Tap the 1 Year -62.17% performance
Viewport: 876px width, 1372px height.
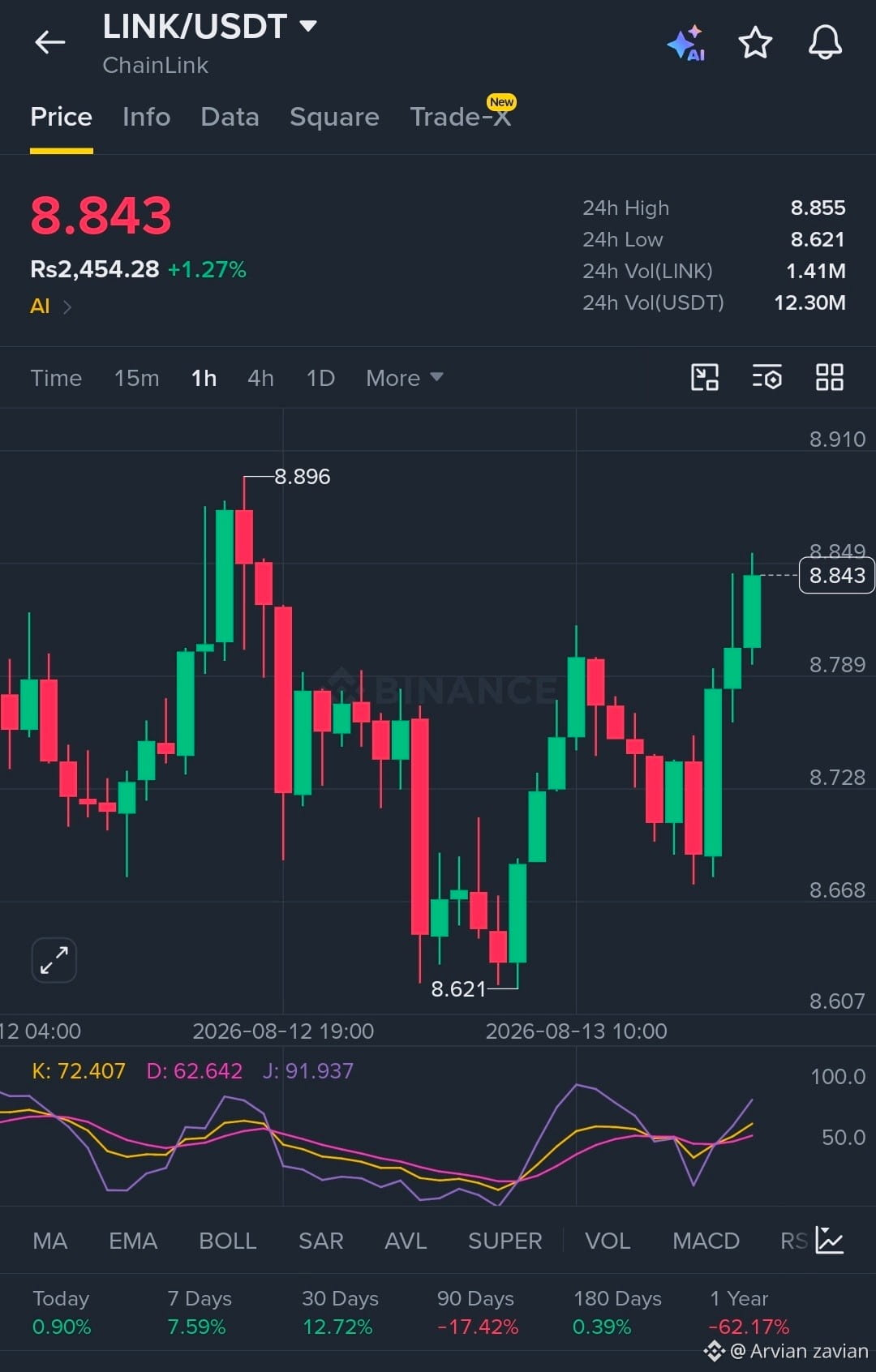click(749, 1313)
